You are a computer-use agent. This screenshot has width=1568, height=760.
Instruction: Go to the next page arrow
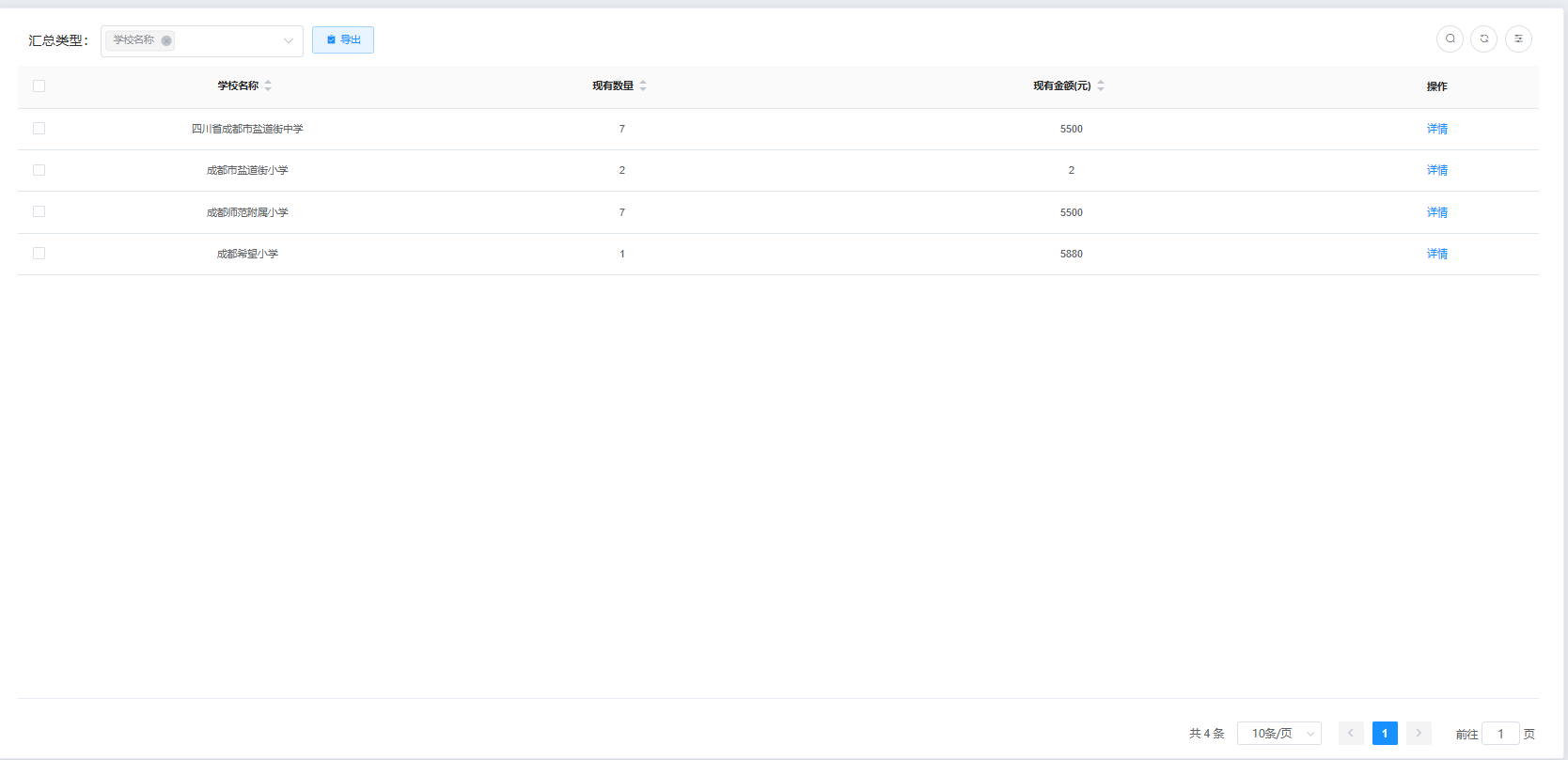click(1419, 734)
